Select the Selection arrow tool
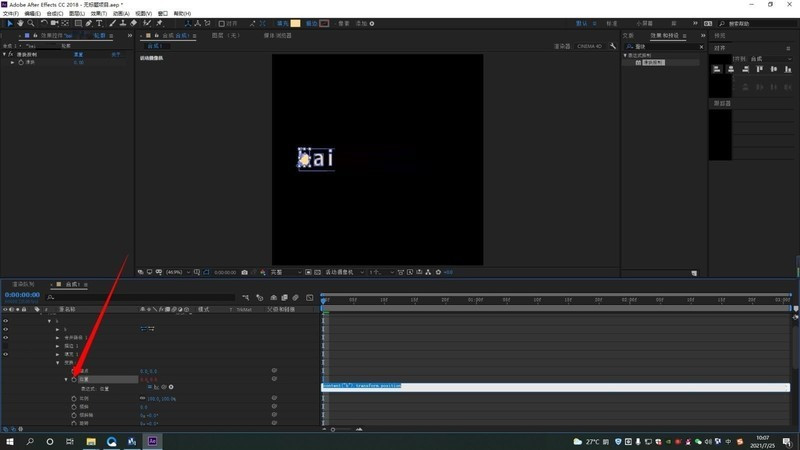The image size is (800, 450). [10, 23]
